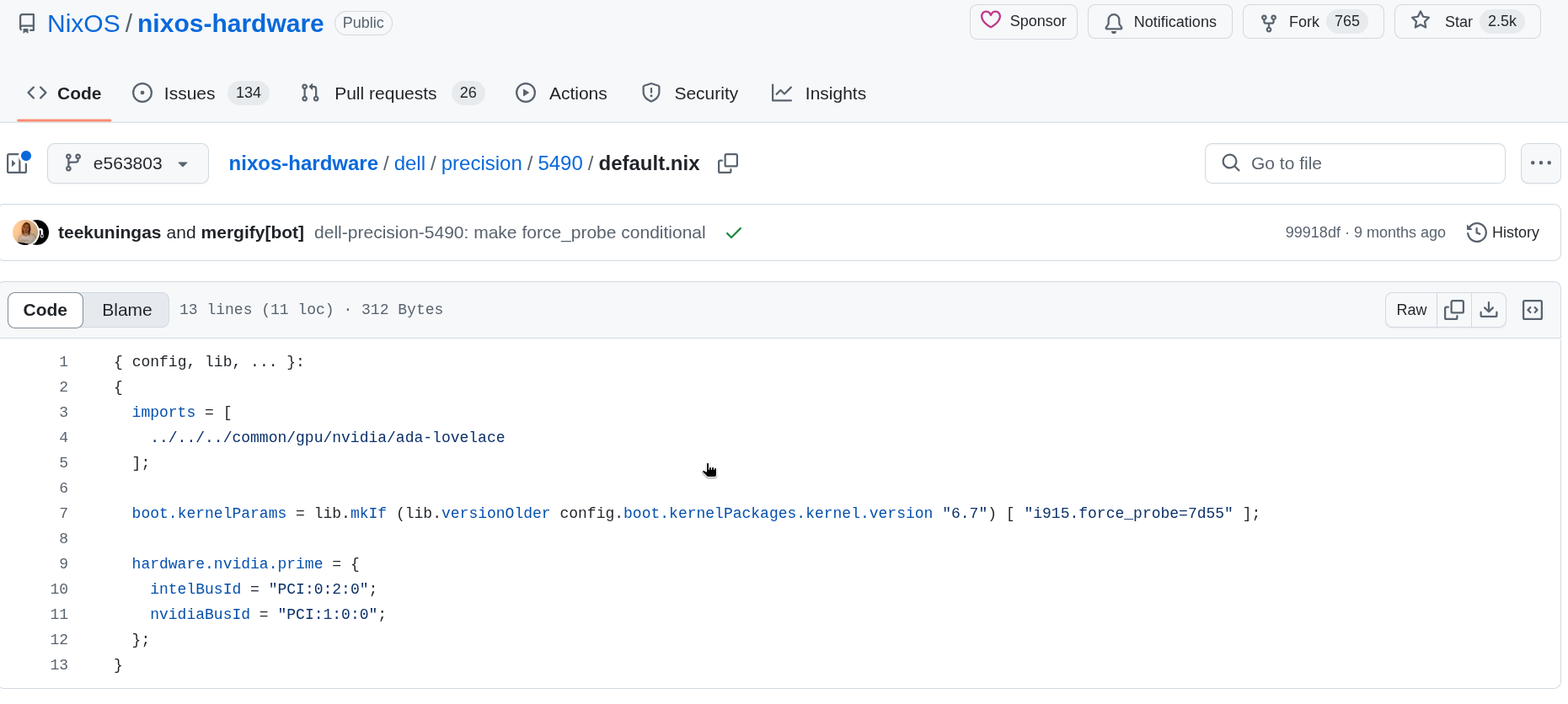Switch to Blame view
This screenshot has height=704, width=1568.
point(126,310)
